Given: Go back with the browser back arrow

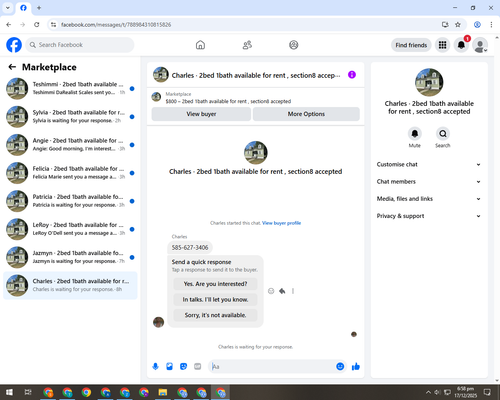Looking at the screenshot, I should (x=9, y=25).
